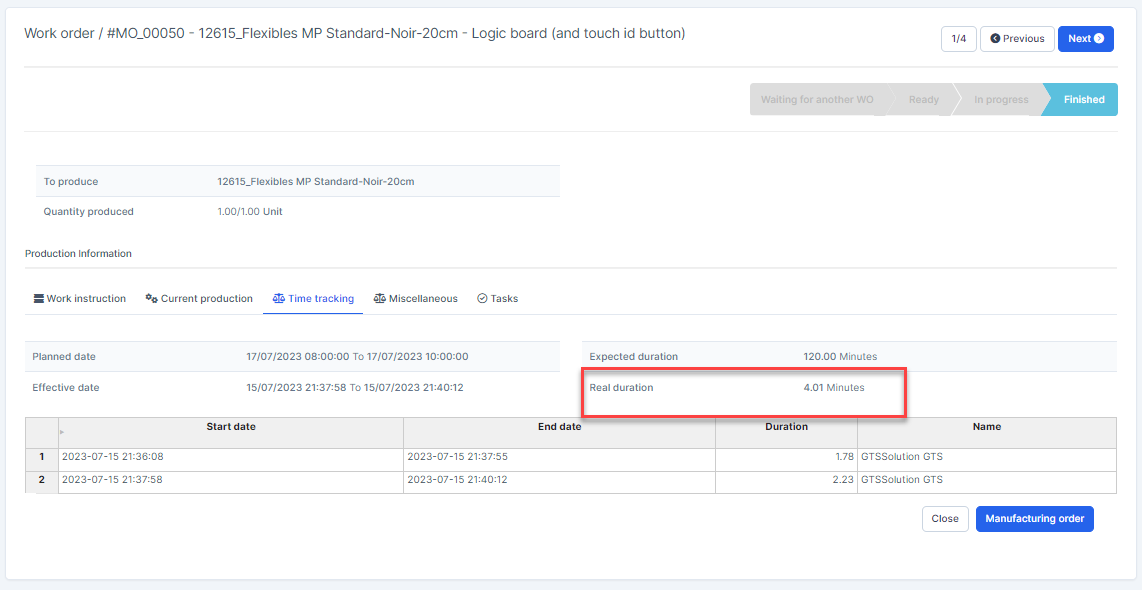
Task: Click the scale icon beside Miscellaneous
Action: (380, 299)
